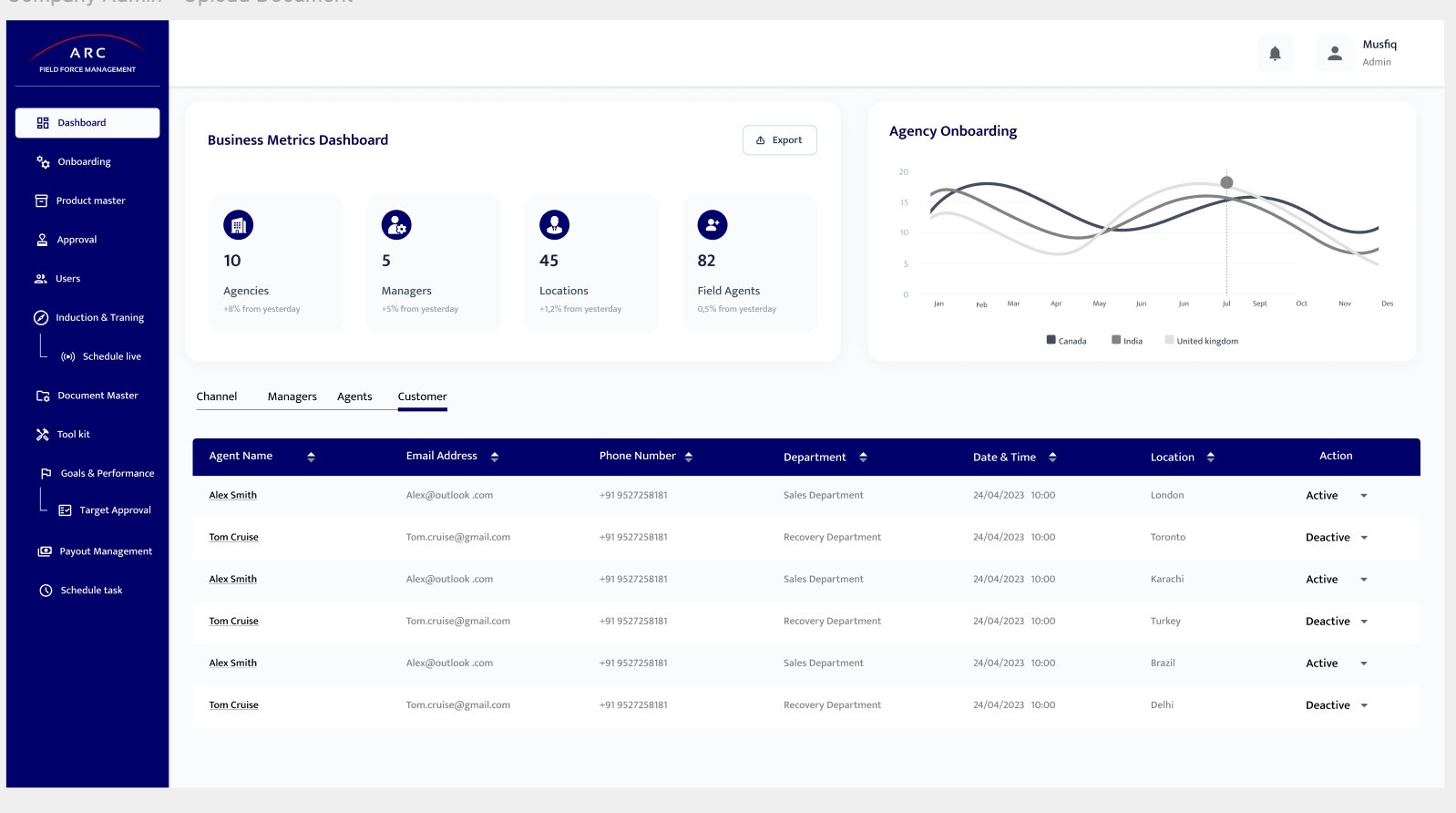Image resolution: width=1456 pixels, height=813 pixels.
Task: Open the Agencies metric card
Action: (x=276, y=263)
